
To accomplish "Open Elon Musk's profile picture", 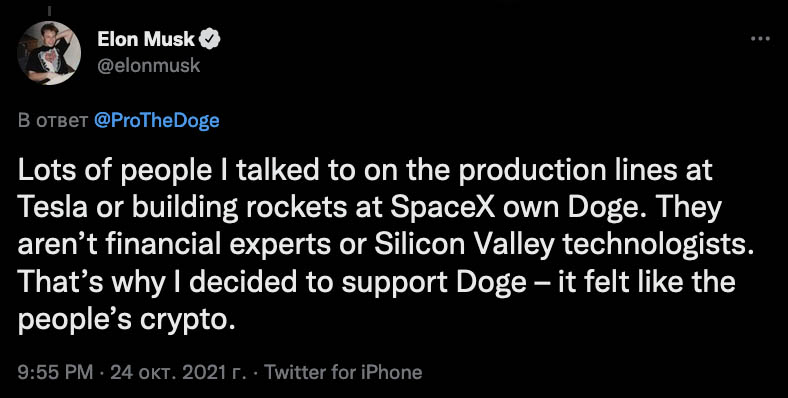I will [x=49, y=53].
